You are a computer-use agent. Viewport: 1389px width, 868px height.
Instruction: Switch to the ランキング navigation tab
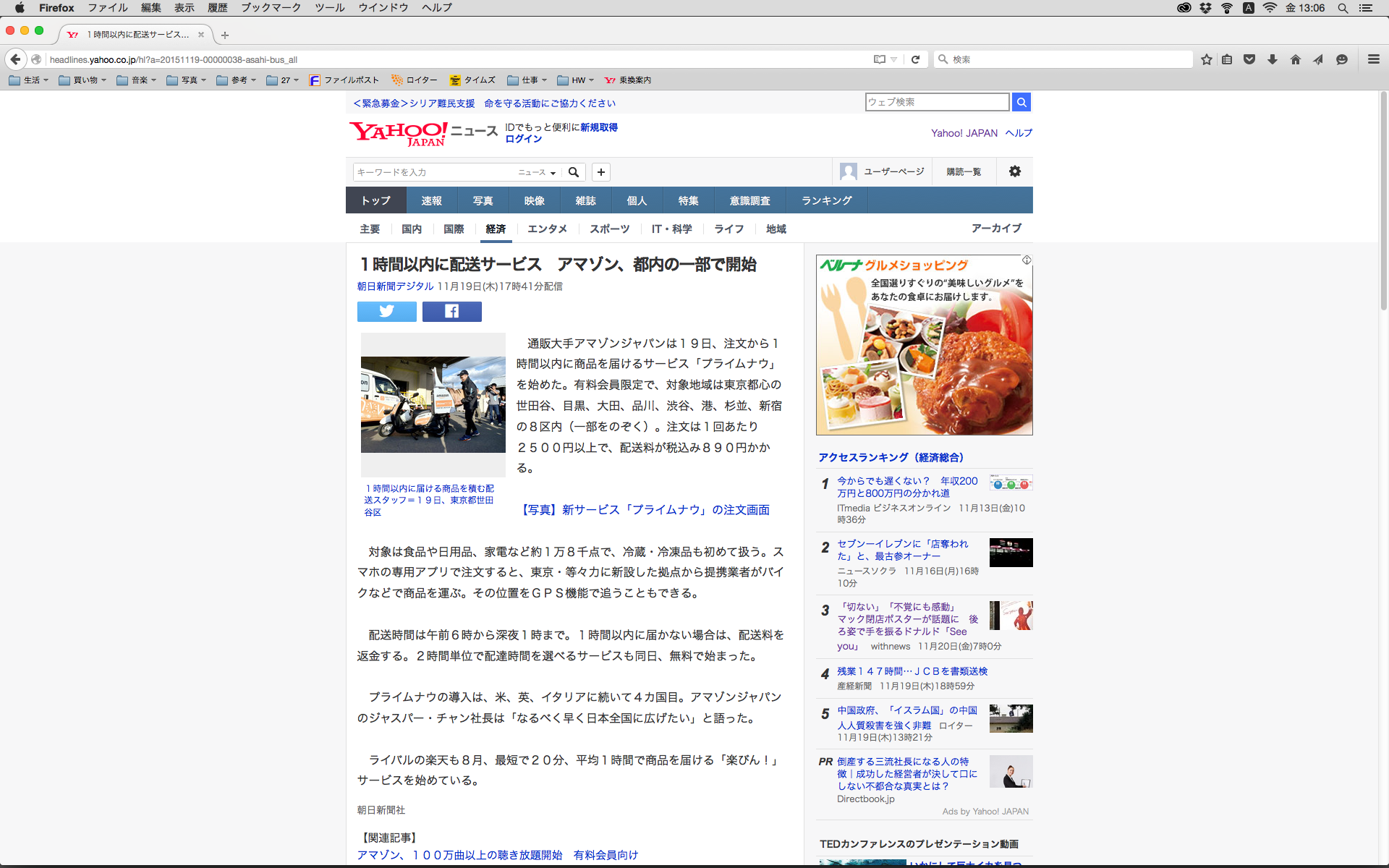(826, 200)
